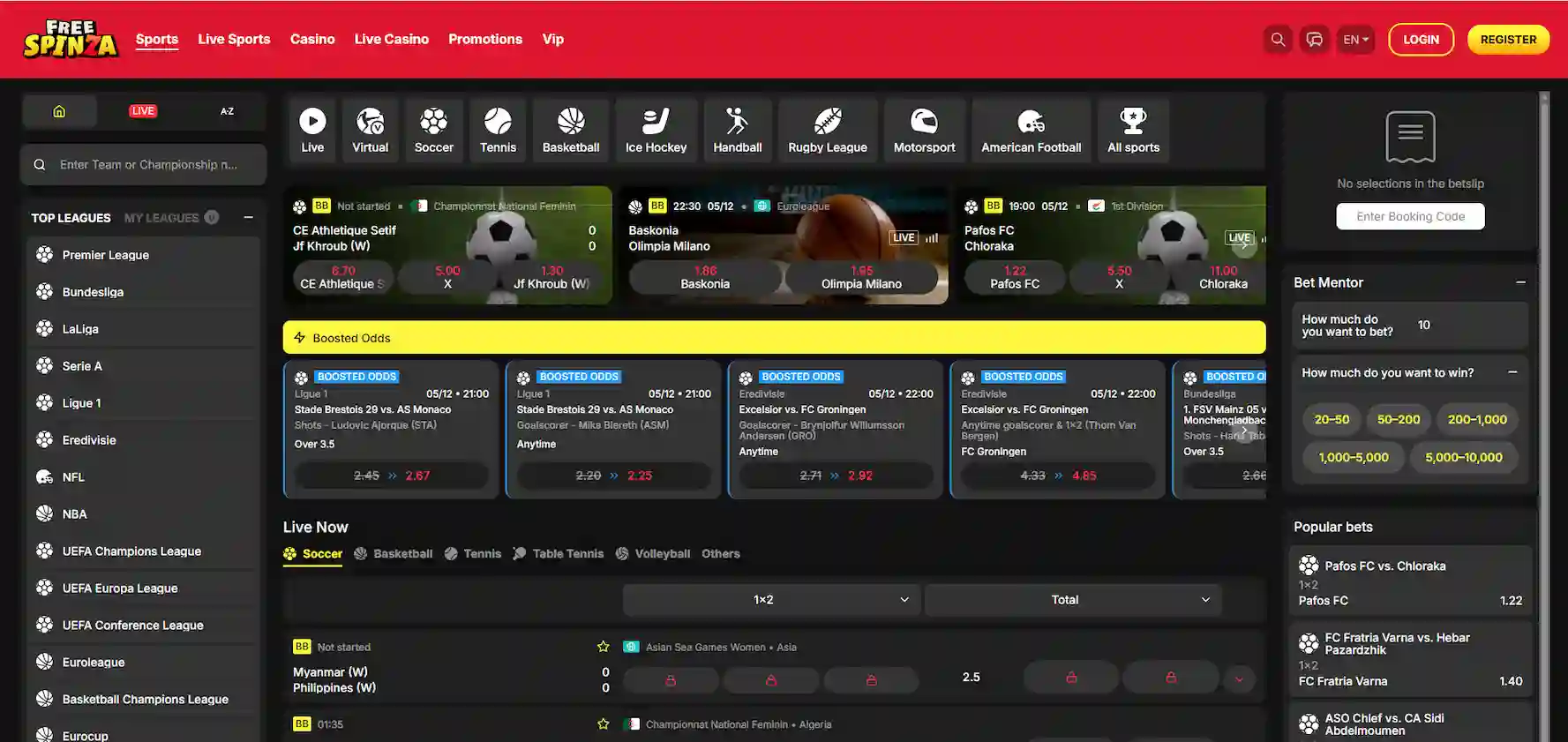Bet on Baskonia at 1.86

click(705, 277)
